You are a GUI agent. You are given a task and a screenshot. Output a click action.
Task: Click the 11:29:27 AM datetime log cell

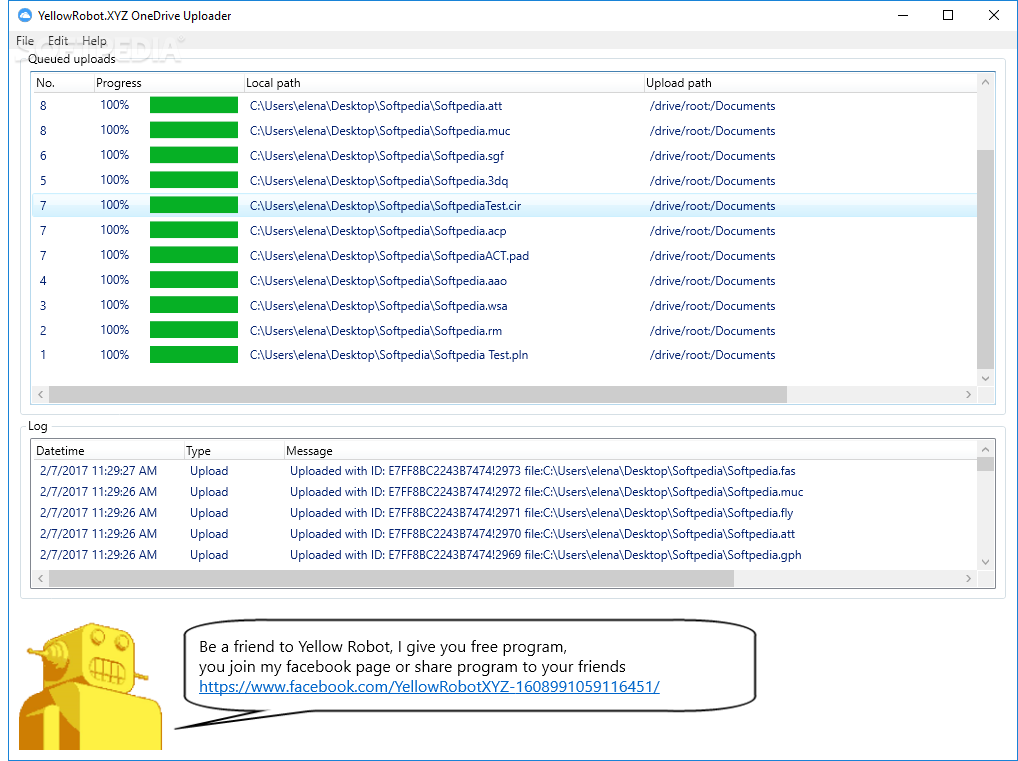click(x=98, y=471)
